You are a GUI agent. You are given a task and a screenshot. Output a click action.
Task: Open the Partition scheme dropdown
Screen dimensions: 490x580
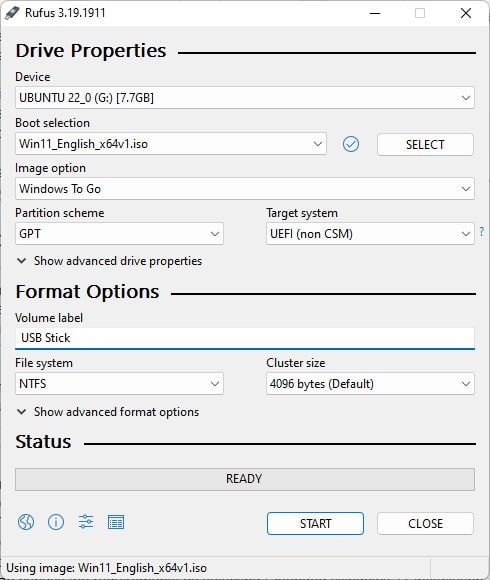click(119, 233)
